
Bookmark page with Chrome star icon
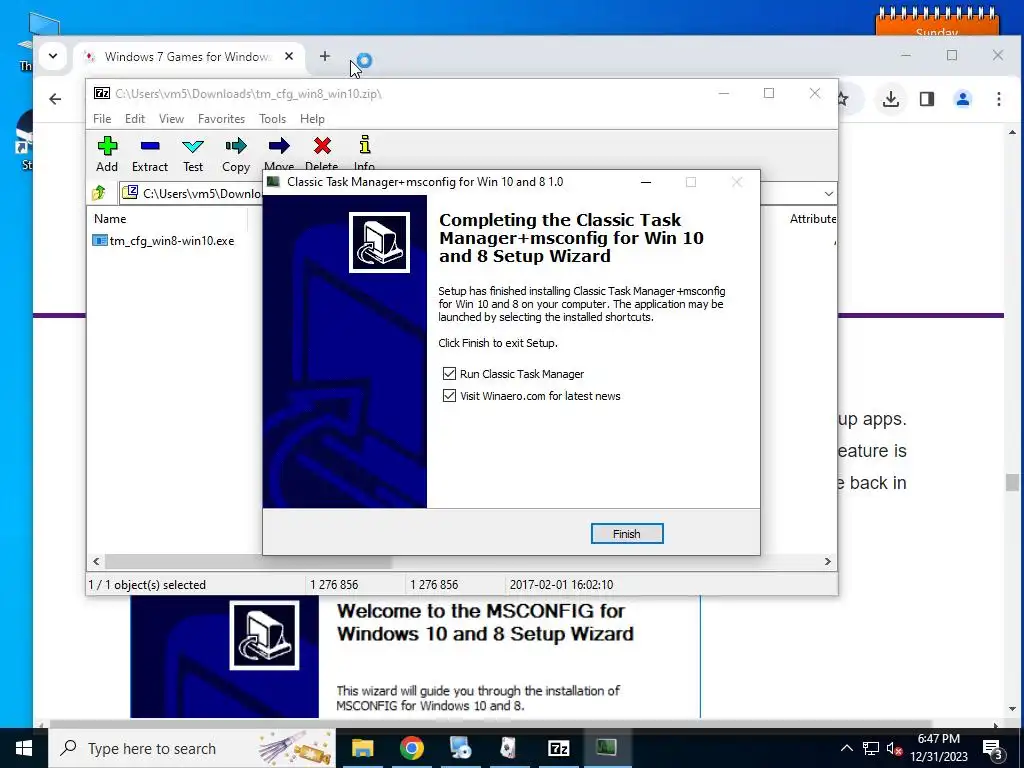(x=842, y=99)
